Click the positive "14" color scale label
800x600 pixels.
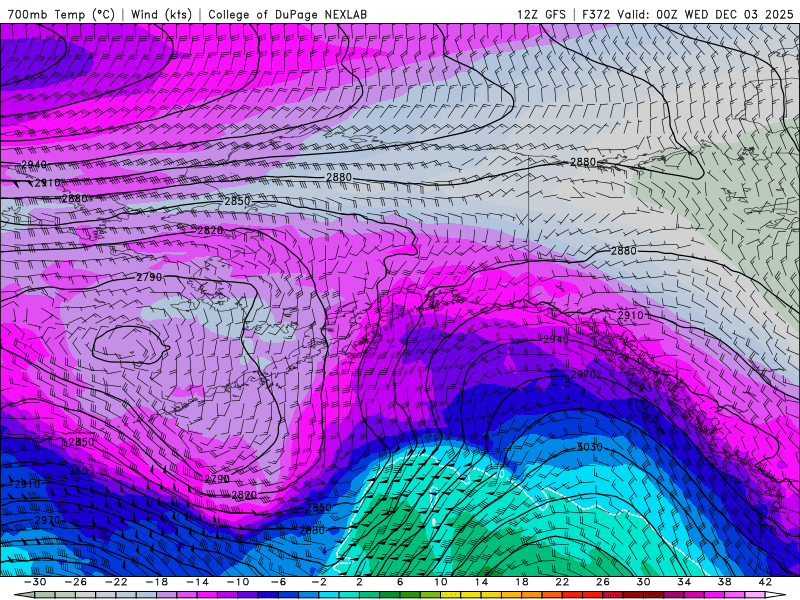481,582
